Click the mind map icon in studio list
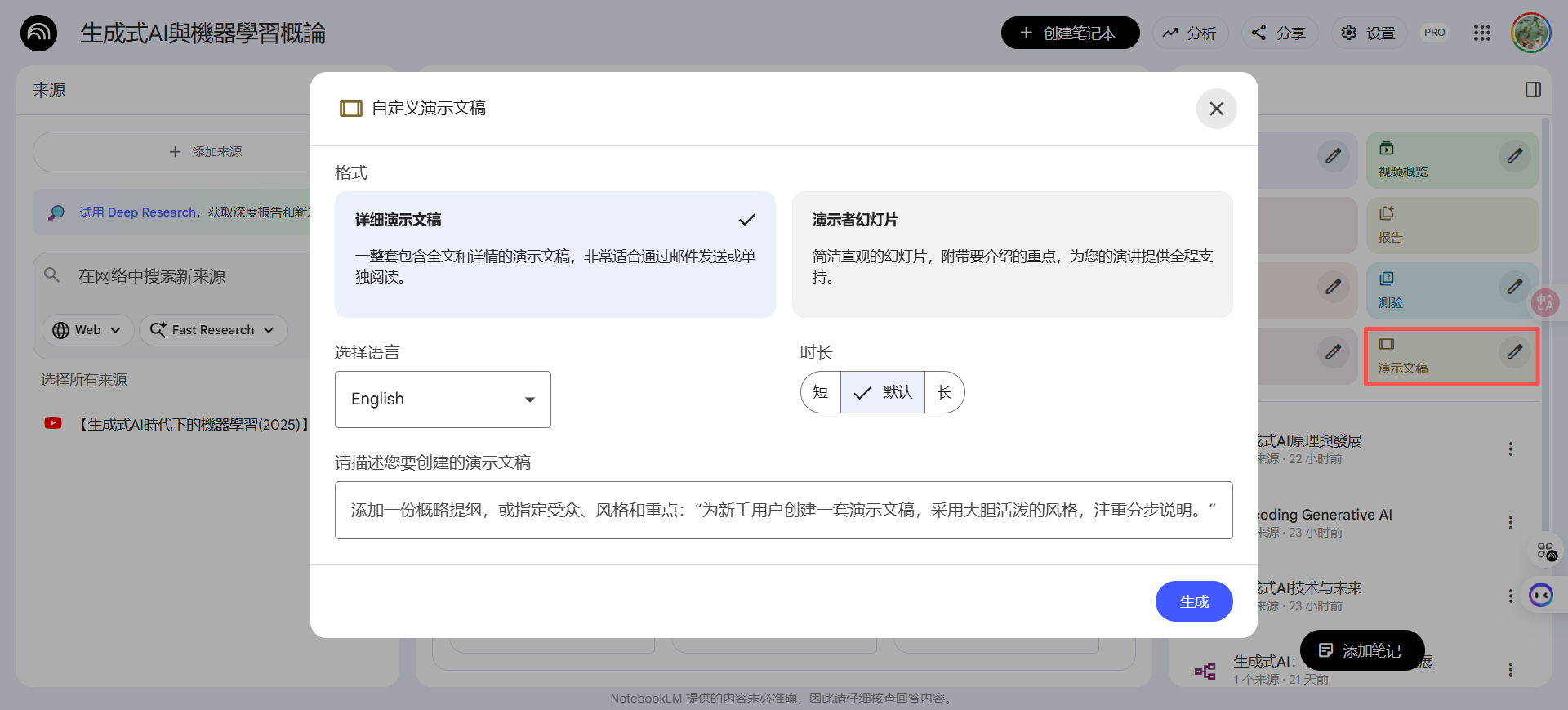 (1205, 672)
